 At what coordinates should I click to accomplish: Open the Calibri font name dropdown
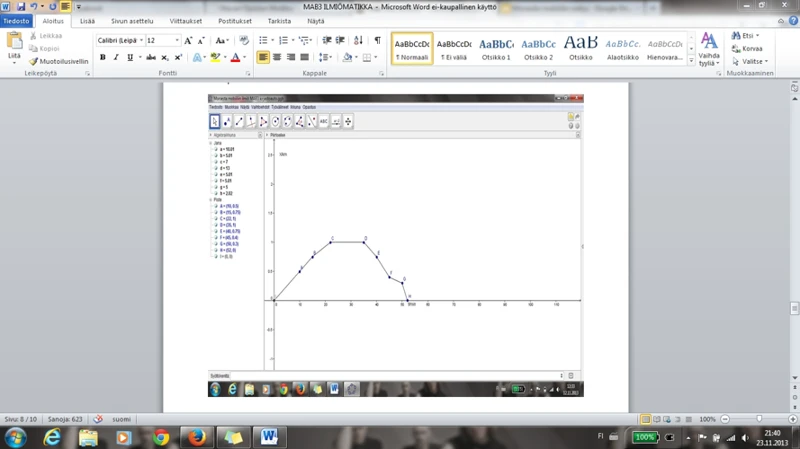click(x=139, y=41)
